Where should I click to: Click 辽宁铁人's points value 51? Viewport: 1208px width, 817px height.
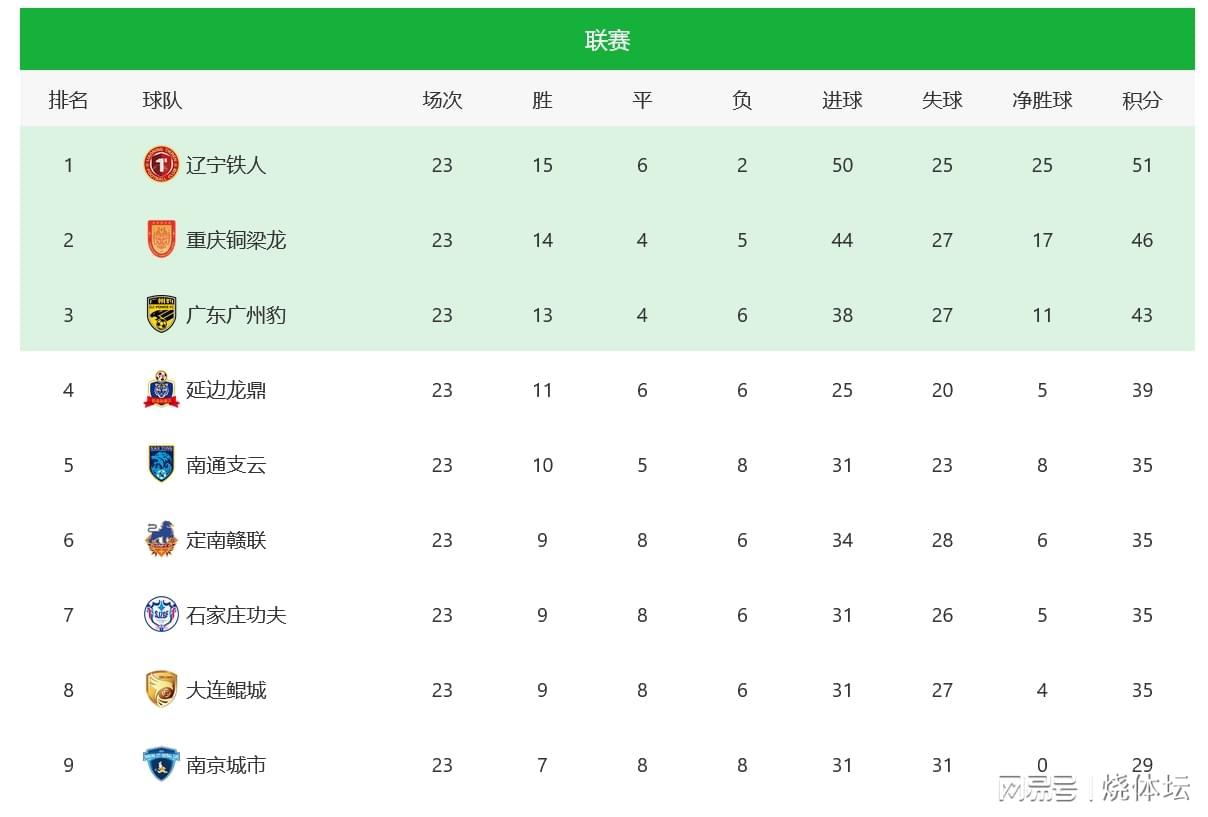click(1142, 165)
